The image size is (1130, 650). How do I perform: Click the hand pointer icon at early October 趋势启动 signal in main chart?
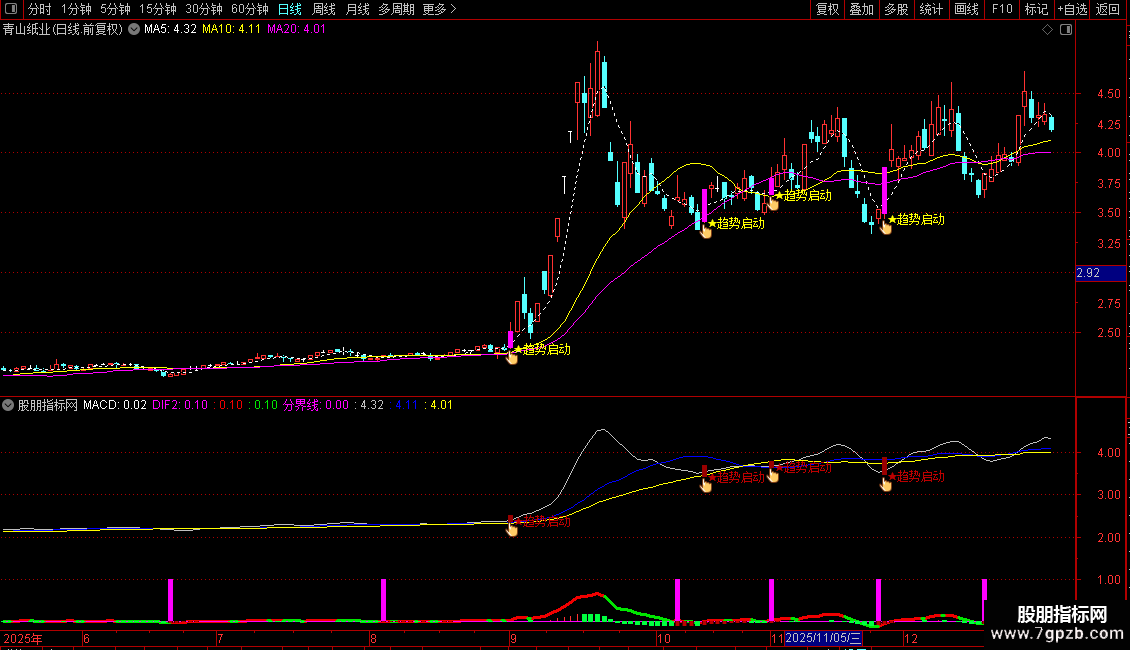point(706,231)
